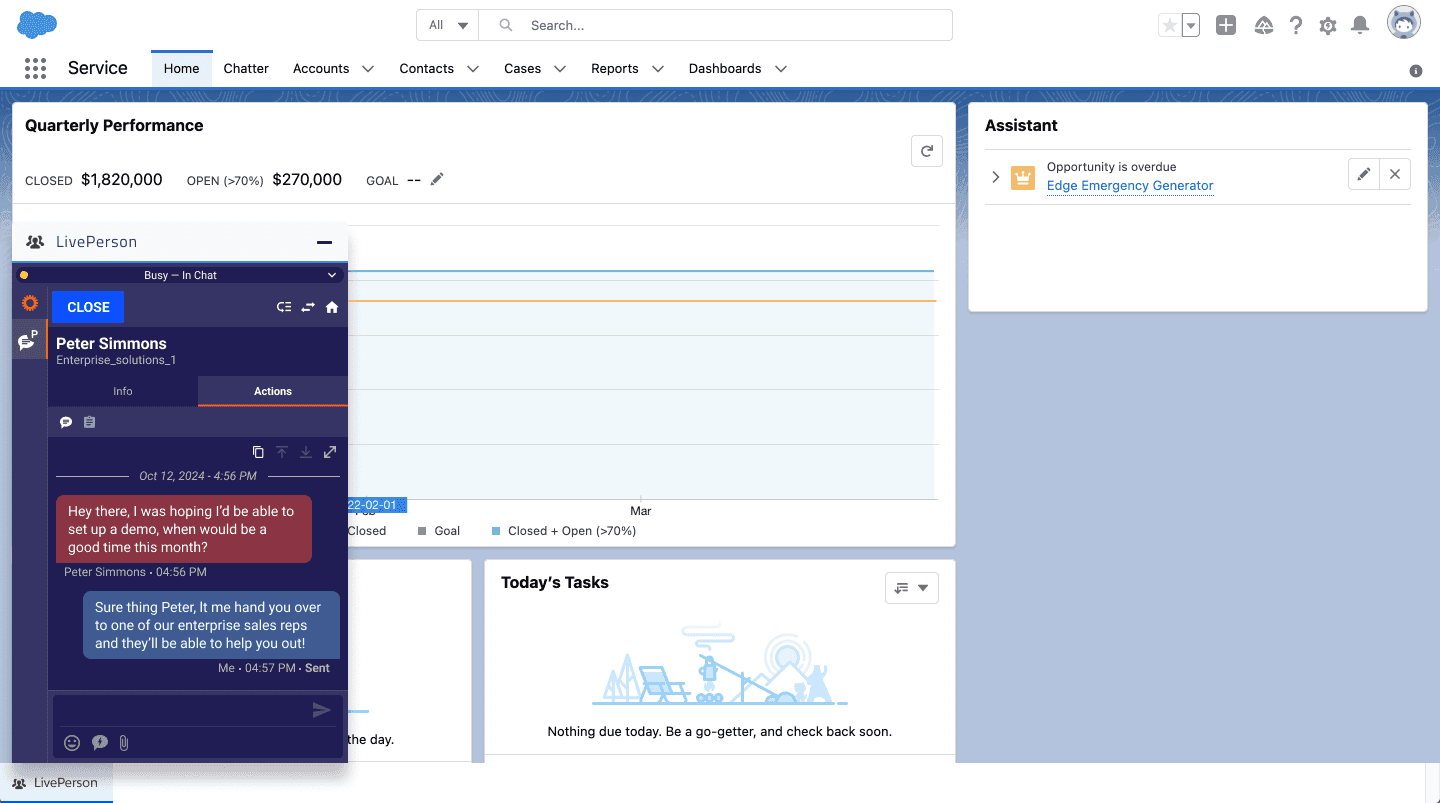Focus the global Search field
This screenshot has width=1440, height=803.
point(716,25)
